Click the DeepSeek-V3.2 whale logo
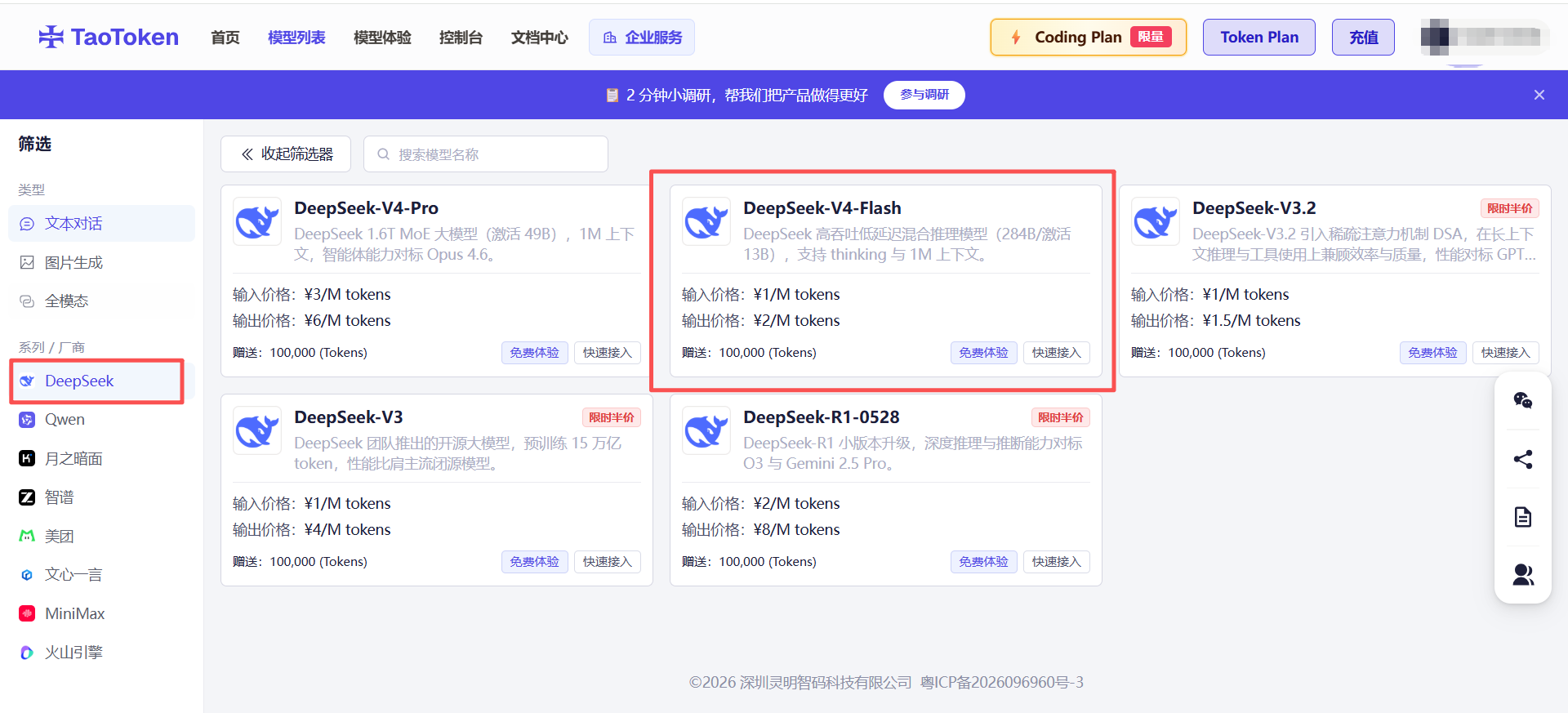 click(1156, 221)
